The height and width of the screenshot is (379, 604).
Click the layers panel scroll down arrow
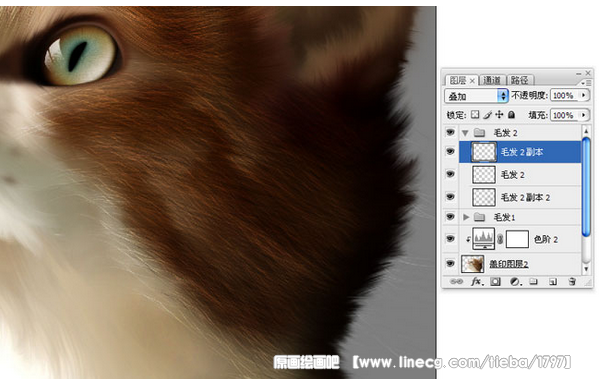[x=586, y=269]
